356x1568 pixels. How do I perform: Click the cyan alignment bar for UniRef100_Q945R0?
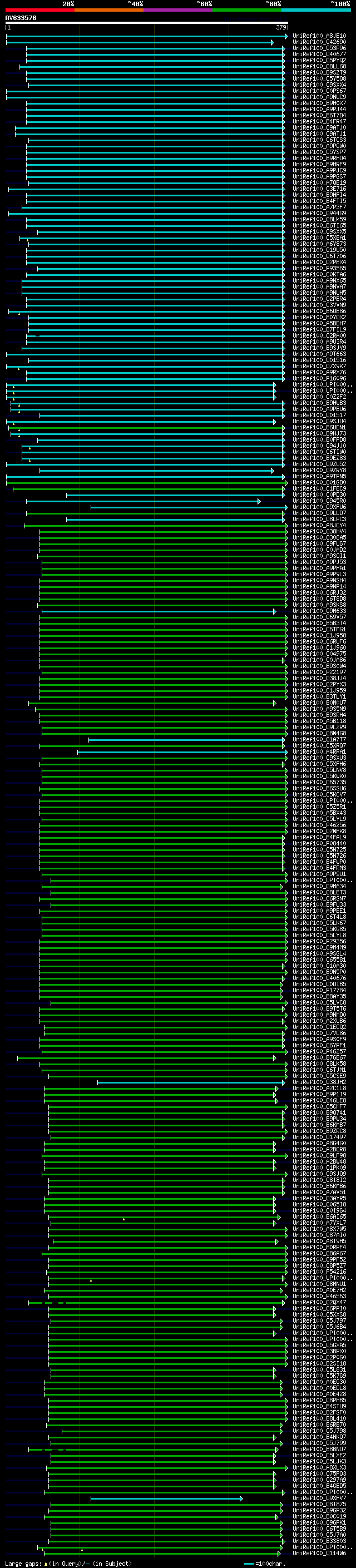tap(143, 501)
